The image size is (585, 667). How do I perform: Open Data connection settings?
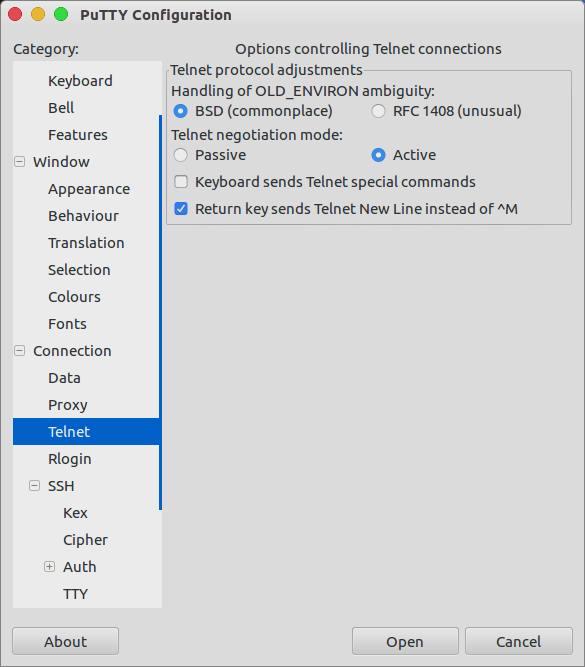(x=64, y=378)
